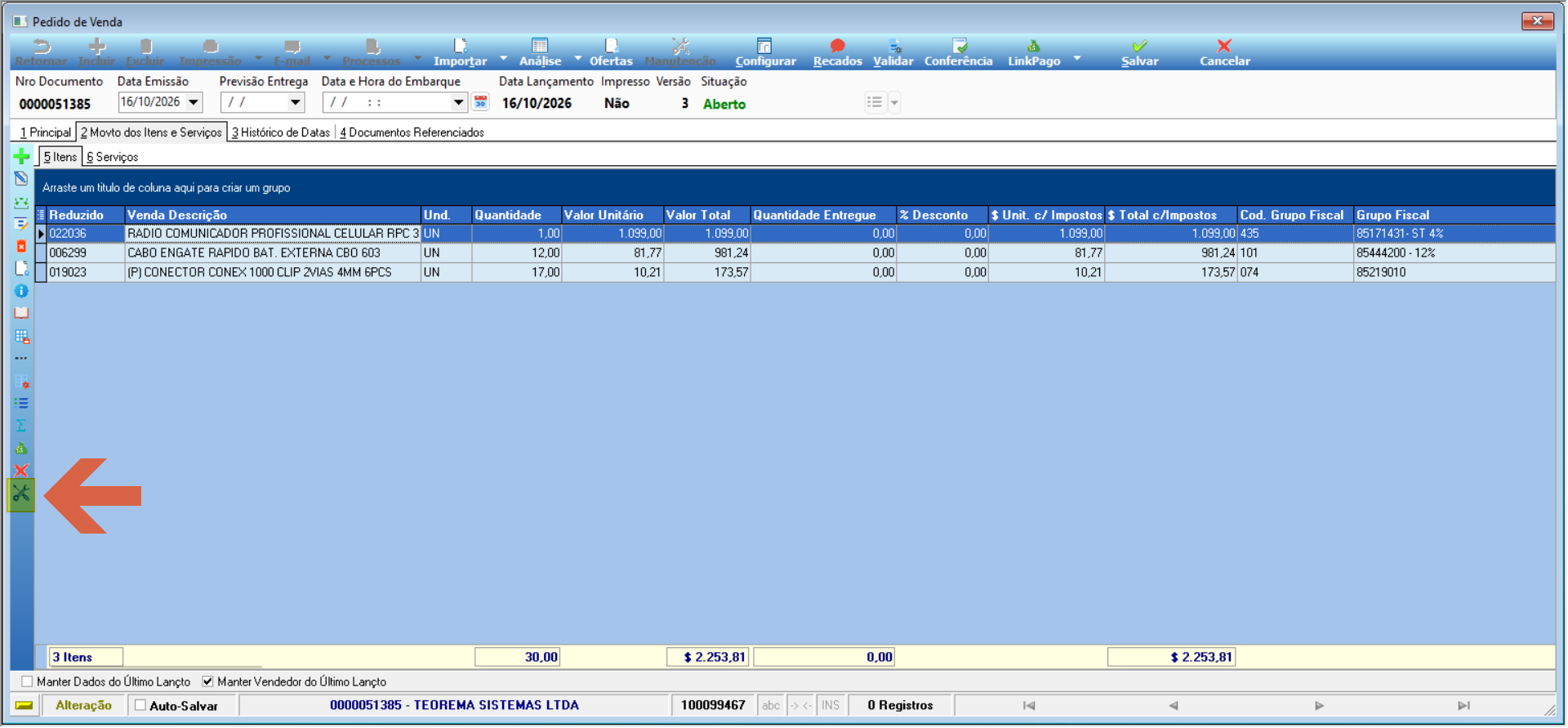Click the Sigma totals icon in sidebar
Viewport: 1568px width, 728px height.
pos(22,426)
